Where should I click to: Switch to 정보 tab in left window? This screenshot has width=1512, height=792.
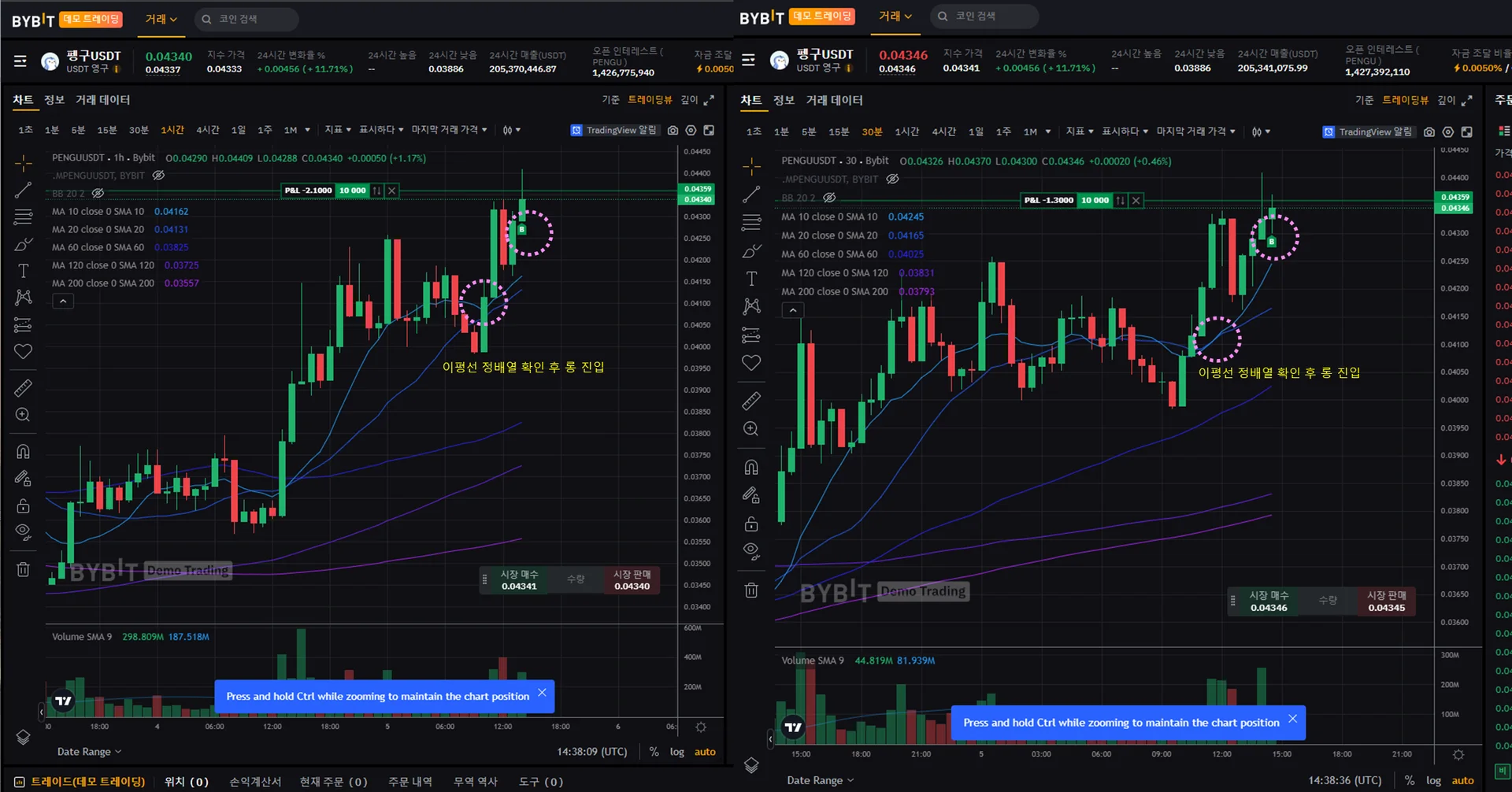tap(54, 99)
